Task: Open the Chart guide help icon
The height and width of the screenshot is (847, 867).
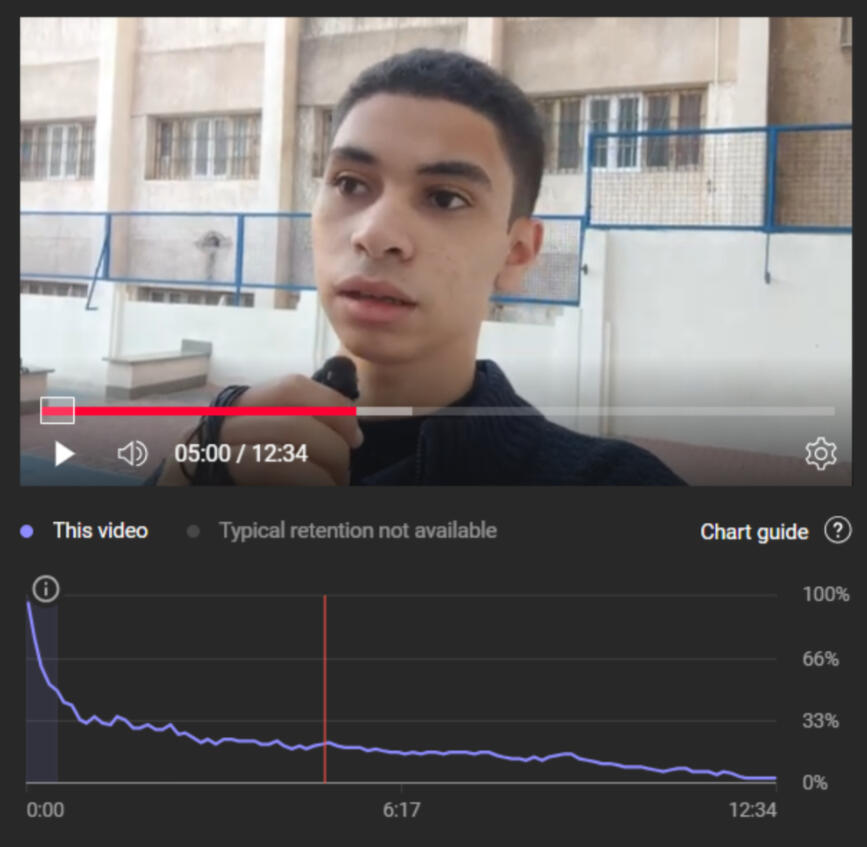Action: pyautogui.click(x=838, y=531)
